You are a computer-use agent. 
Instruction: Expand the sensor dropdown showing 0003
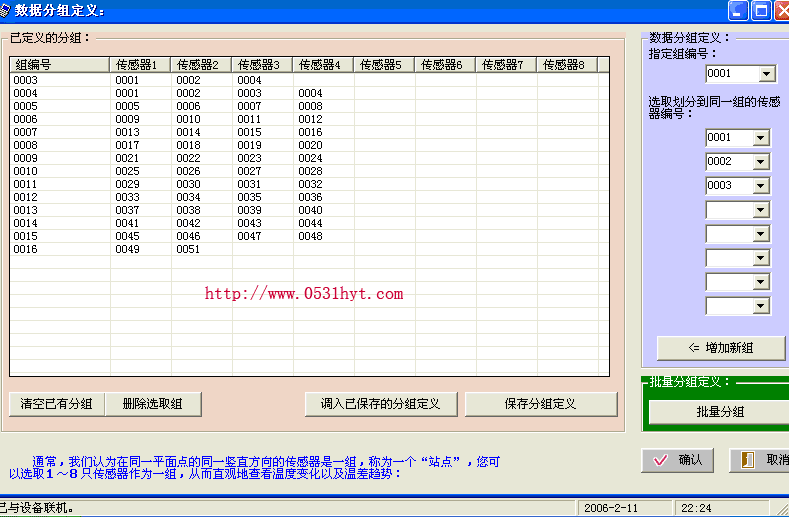coord(760,186)
